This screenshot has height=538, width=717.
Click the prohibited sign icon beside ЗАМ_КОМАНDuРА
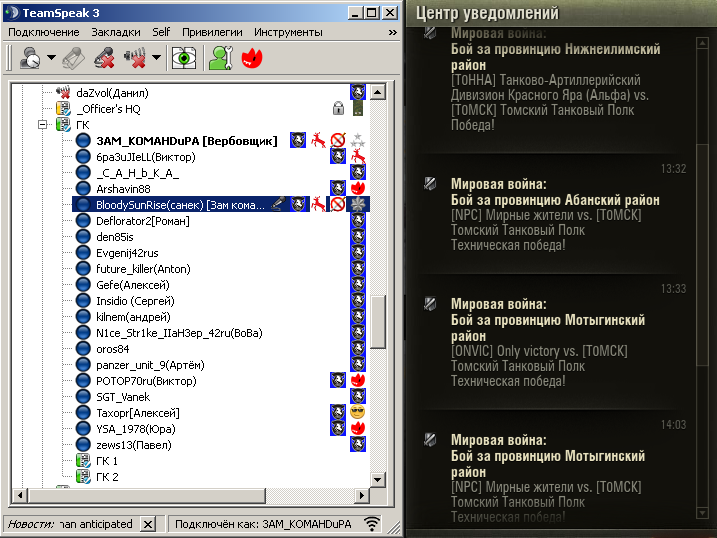pos(338,140)
